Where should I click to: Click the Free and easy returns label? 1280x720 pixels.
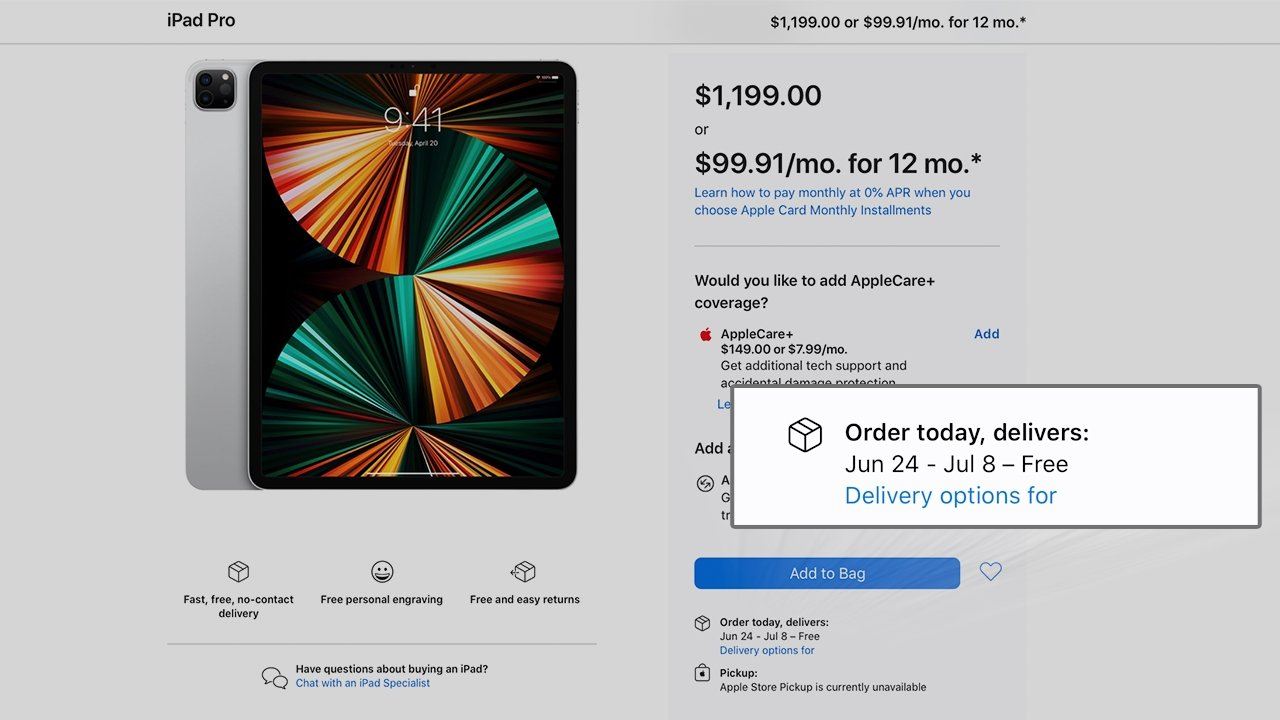click(x=524, y=600)
